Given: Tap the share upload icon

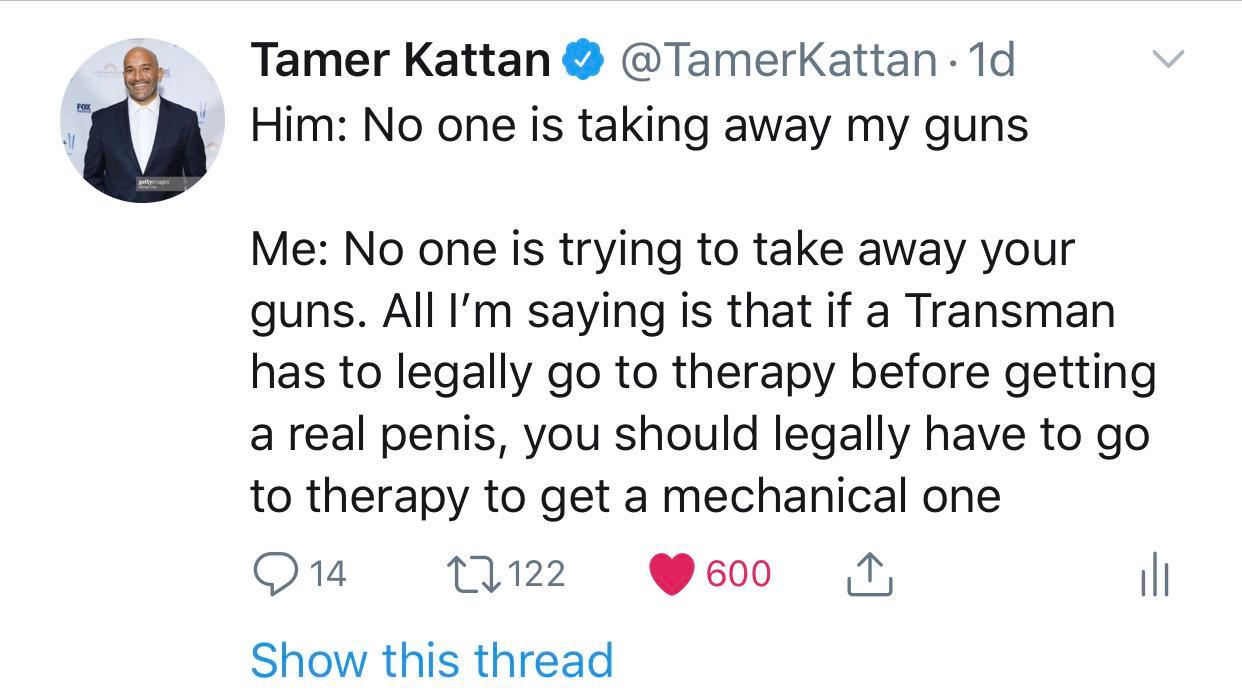Looking at the screenshot, I should (x=868, y=575).
